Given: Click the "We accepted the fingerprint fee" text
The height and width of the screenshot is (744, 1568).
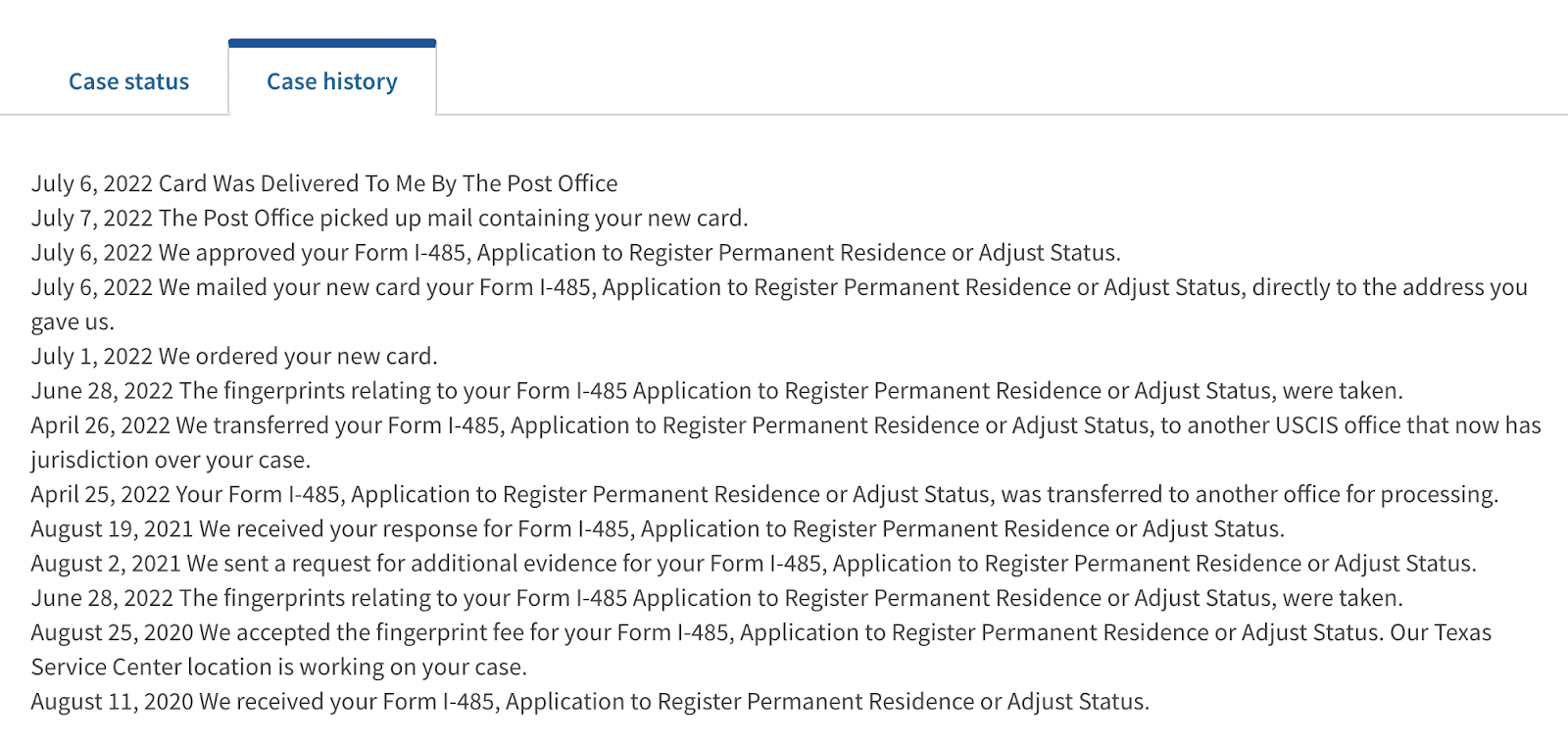Looking at the screenshot, I should (x=760, y=632).
